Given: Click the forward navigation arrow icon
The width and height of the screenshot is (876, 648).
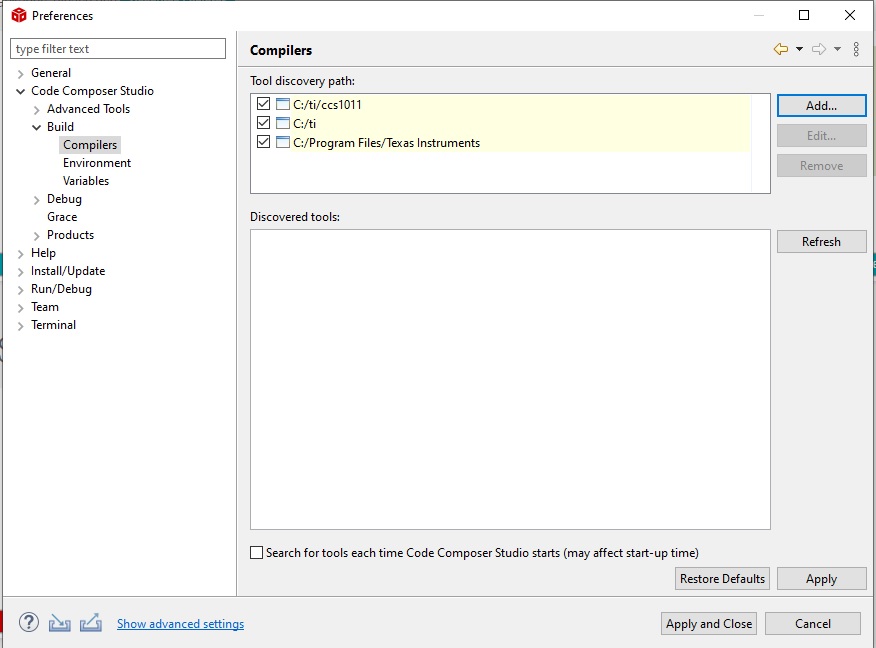Looking at the screenshot, I should [x=819, y=49].
